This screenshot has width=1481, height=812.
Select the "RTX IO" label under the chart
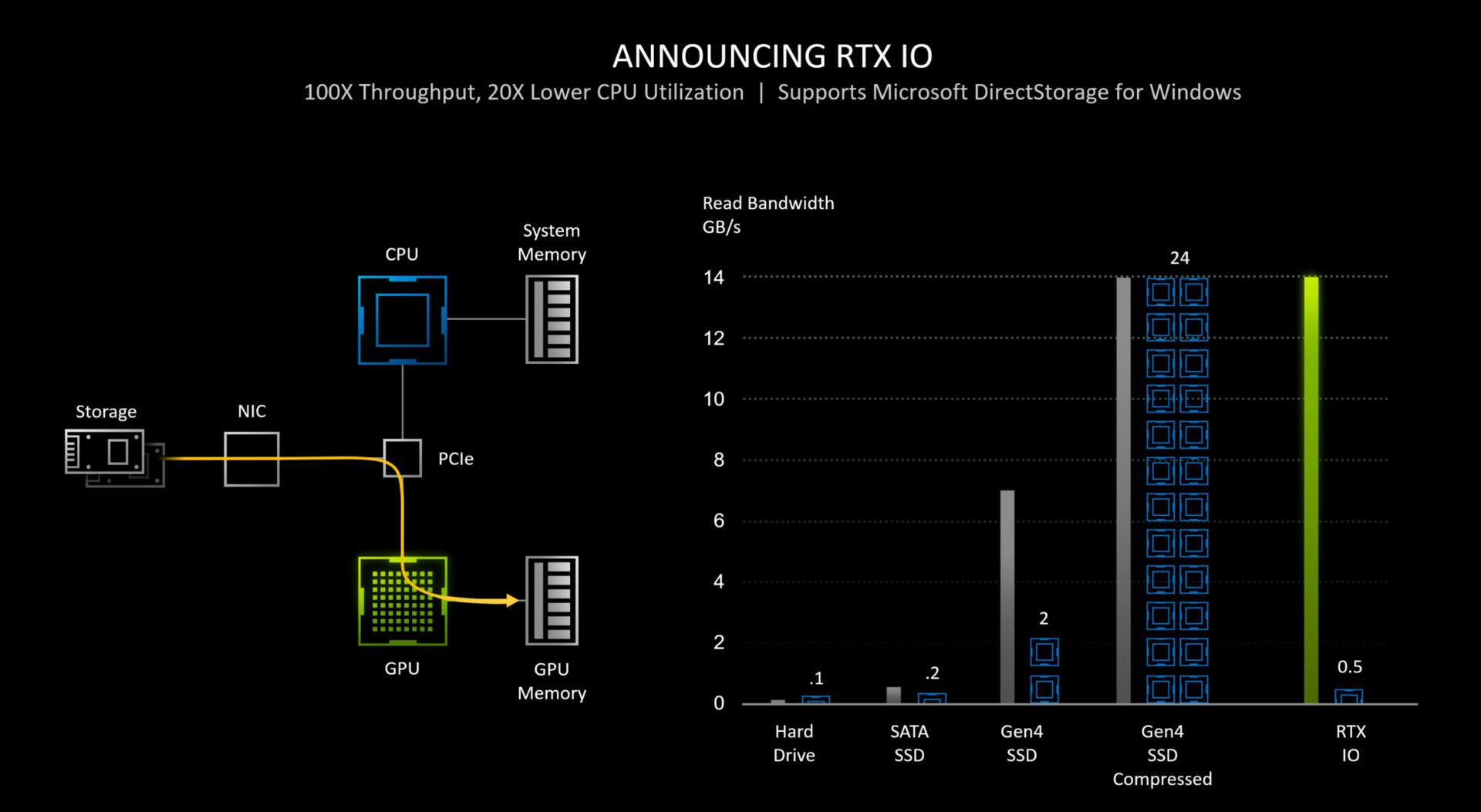[x=1350, y=743]
